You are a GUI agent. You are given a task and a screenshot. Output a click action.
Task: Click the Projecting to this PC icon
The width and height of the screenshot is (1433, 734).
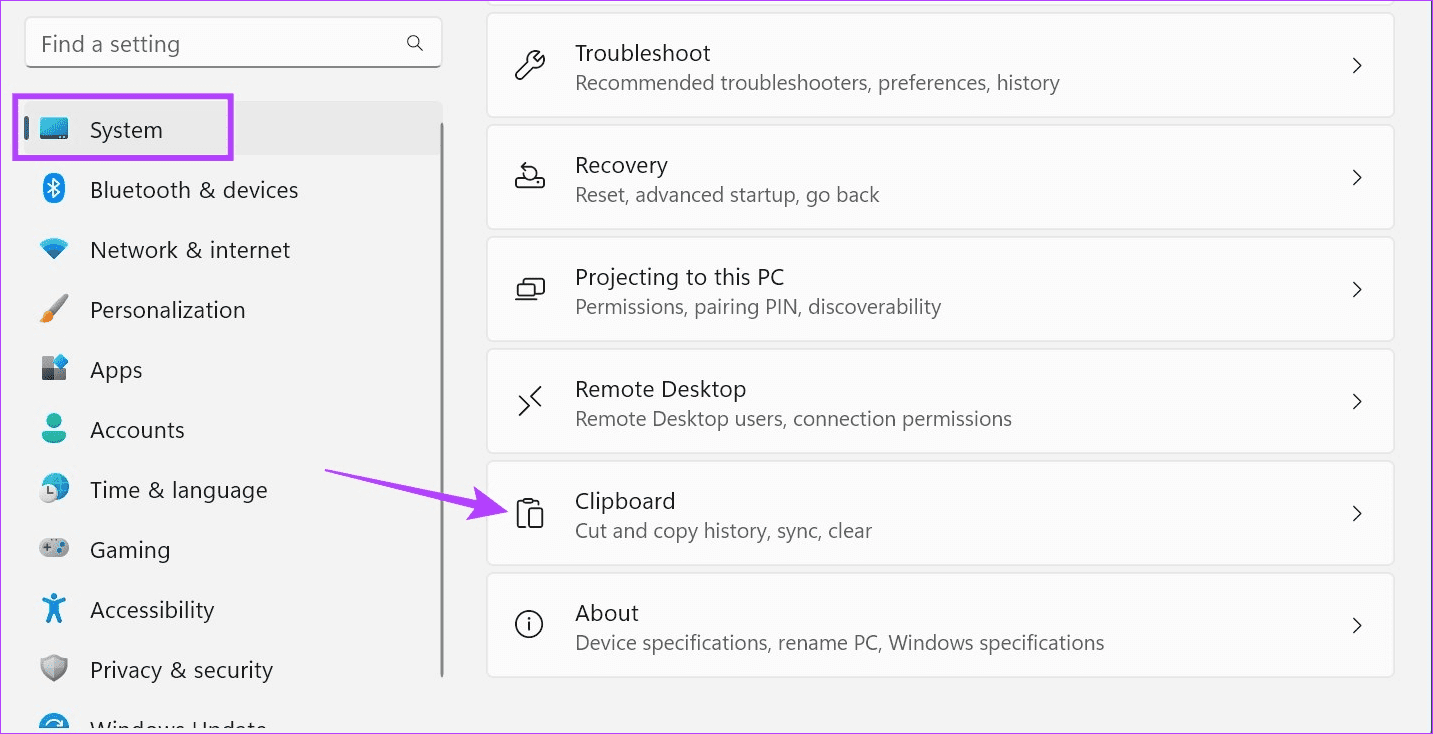[529, 290]
